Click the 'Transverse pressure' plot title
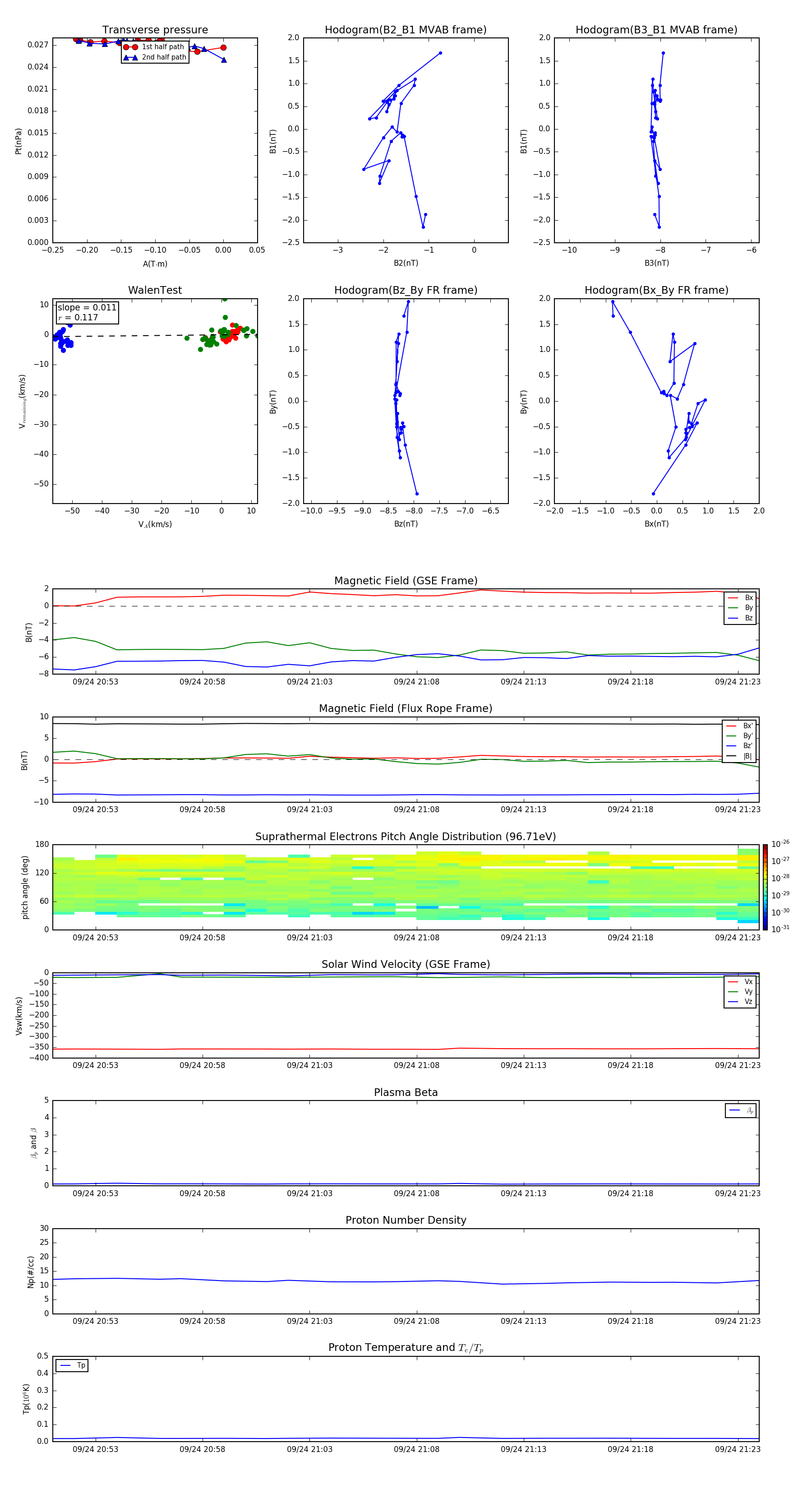This screenshot has width=812, height=1489. 155,30
